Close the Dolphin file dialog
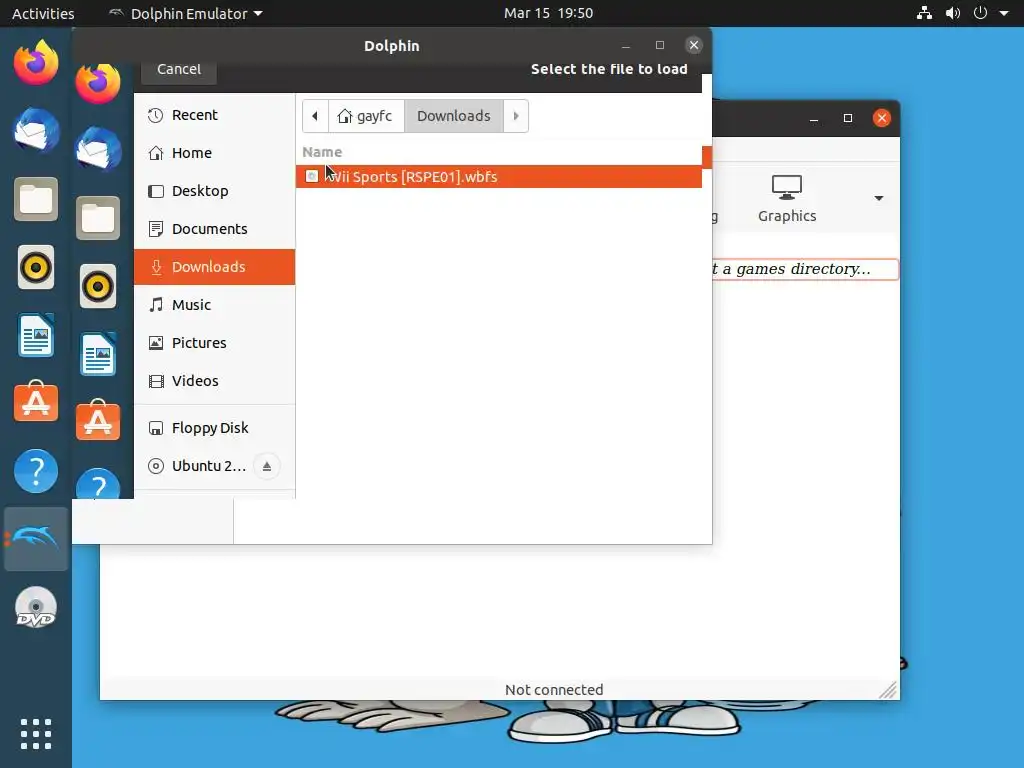Image resolution: width=1024 pixels, height=768 pixels. tap(694, 45)
